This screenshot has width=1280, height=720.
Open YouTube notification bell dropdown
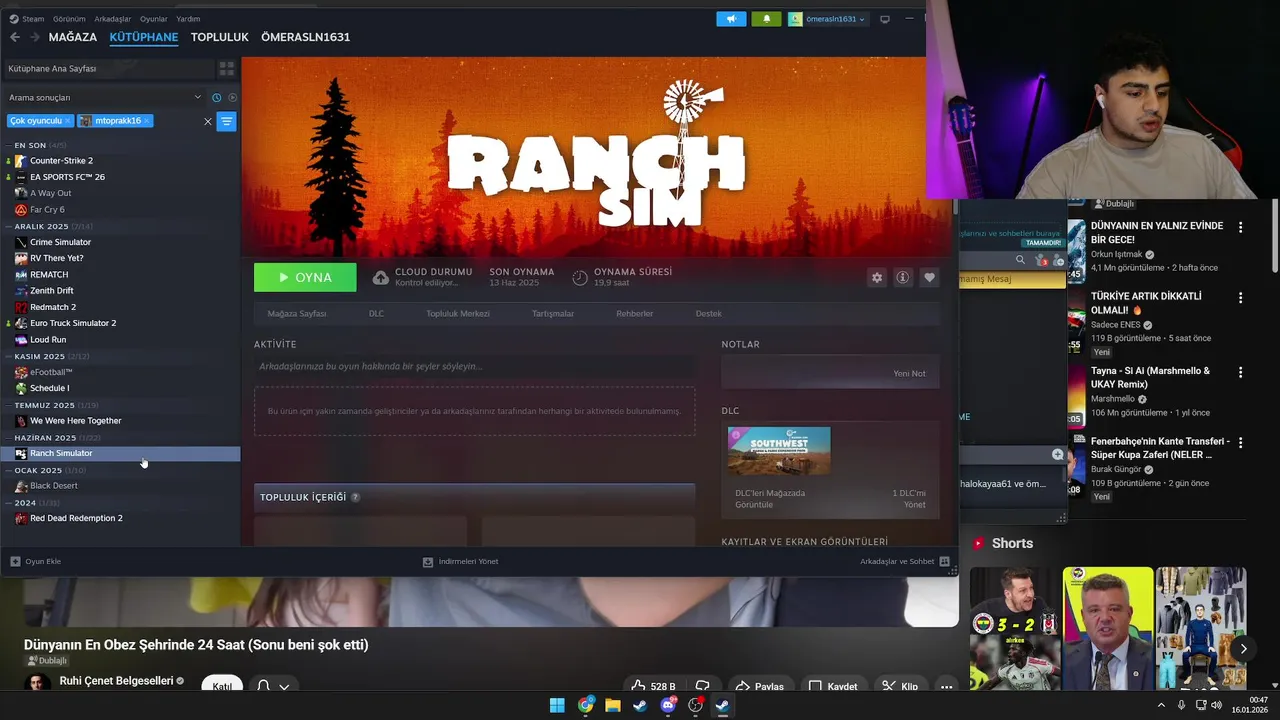(273, 686)
